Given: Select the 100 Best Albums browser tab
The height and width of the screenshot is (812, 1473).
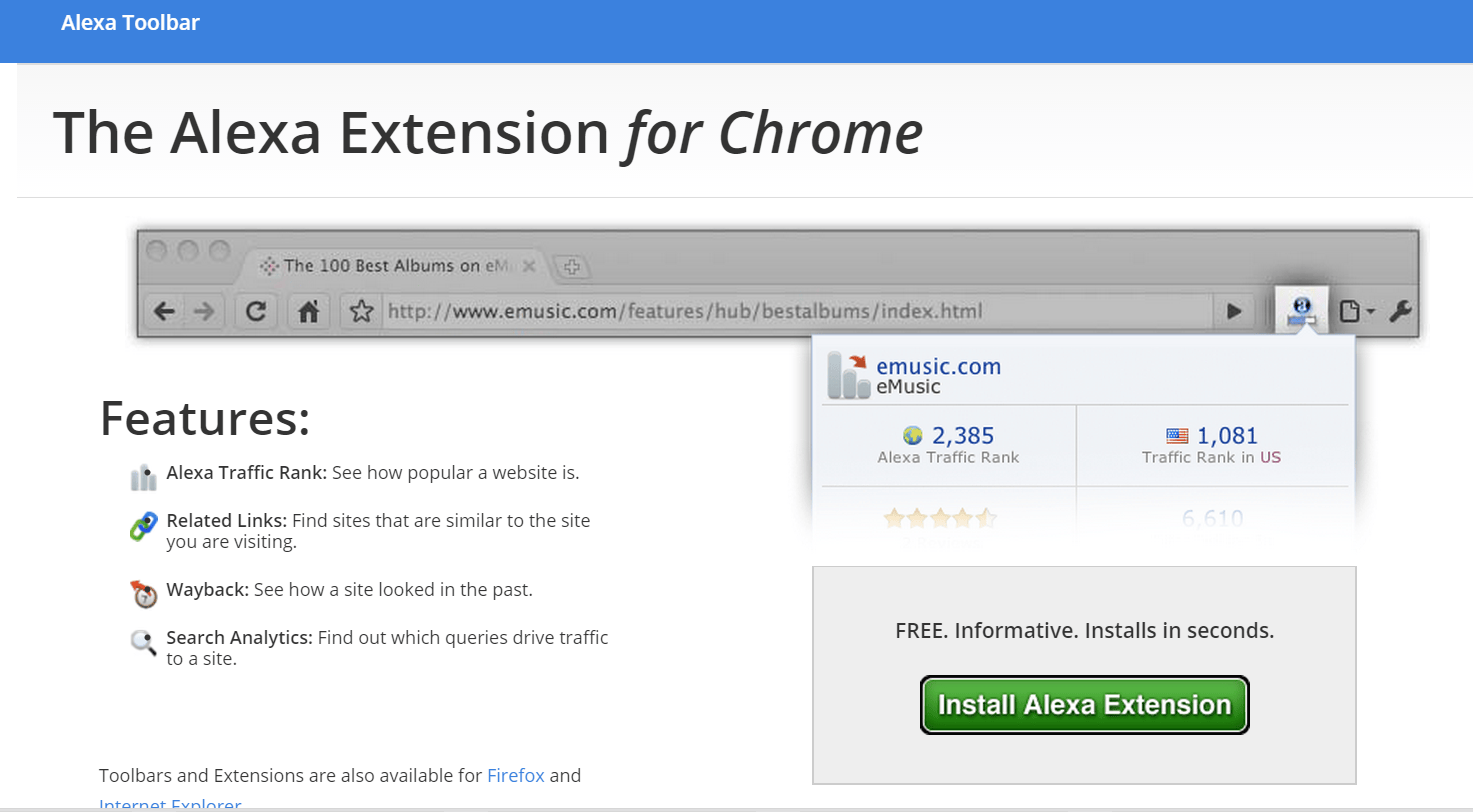Looking at the screenshot, I should coord(398,266).
